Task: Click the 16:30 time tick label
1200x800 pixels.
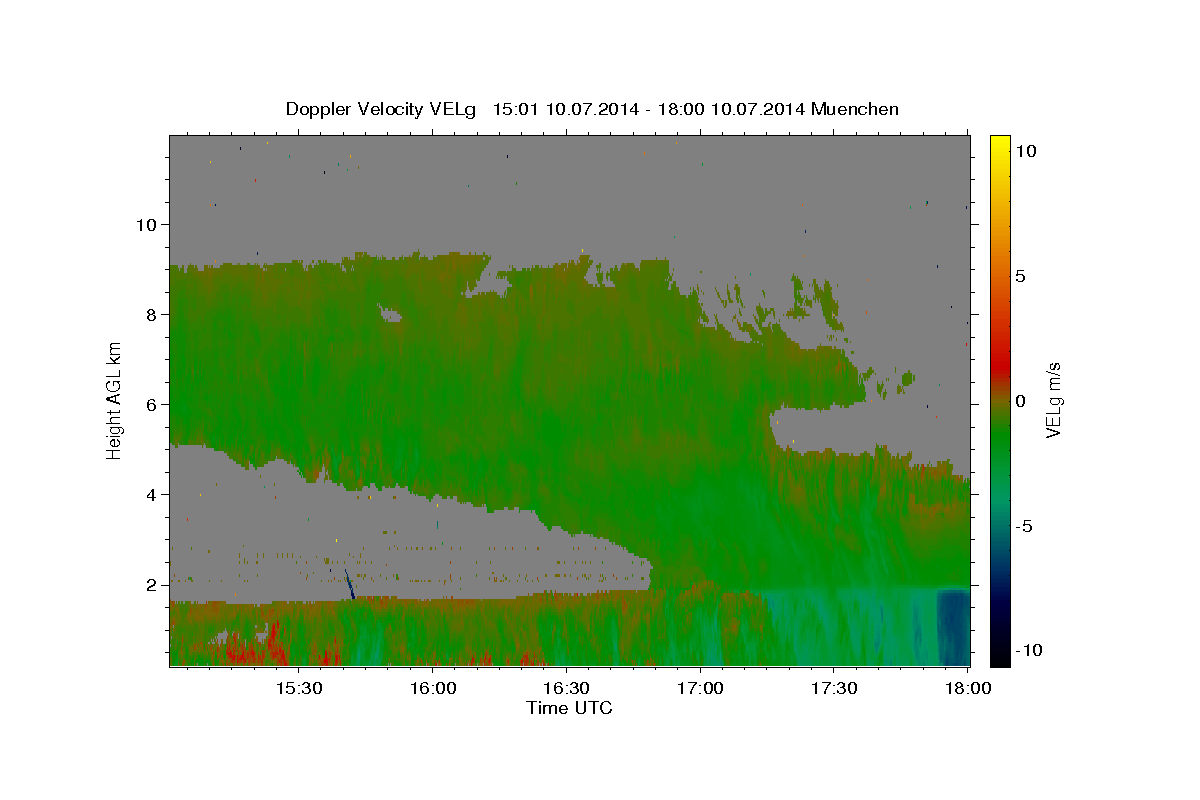Action: [x=566, y=689]
